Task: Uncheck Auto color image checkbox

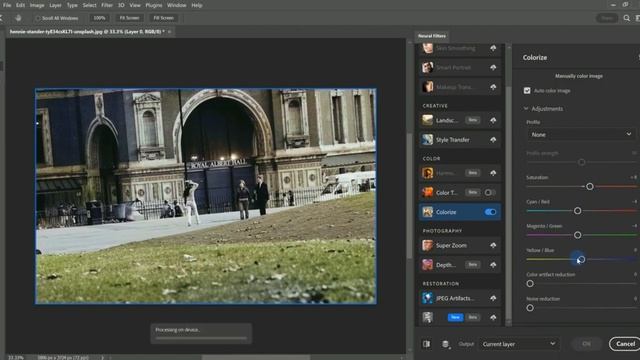Action: pos(527,91)
